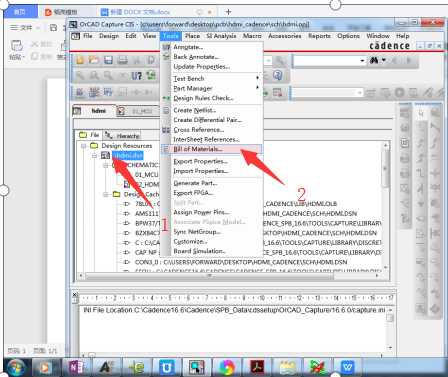The width and height of the screenshot is (448, 377).
Task: Click the project tree scroll-up arrow
Action: tap(386, 145)
